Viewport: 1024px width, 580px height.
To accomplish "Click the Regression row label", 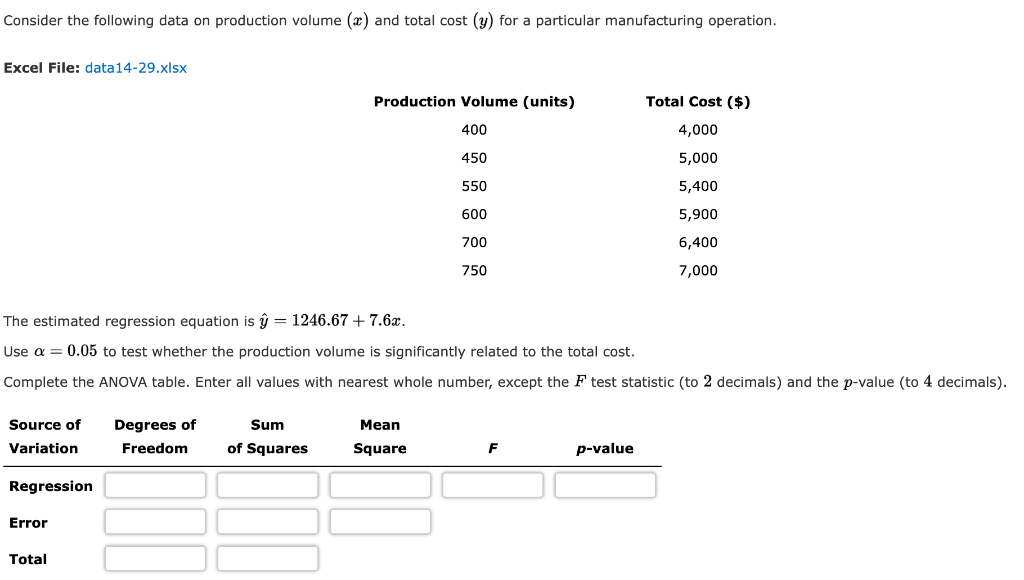I will 50,486.
